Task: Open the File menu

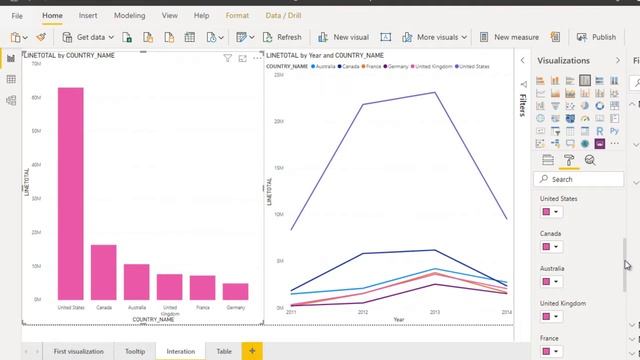Action: click(x=17, y=16)
